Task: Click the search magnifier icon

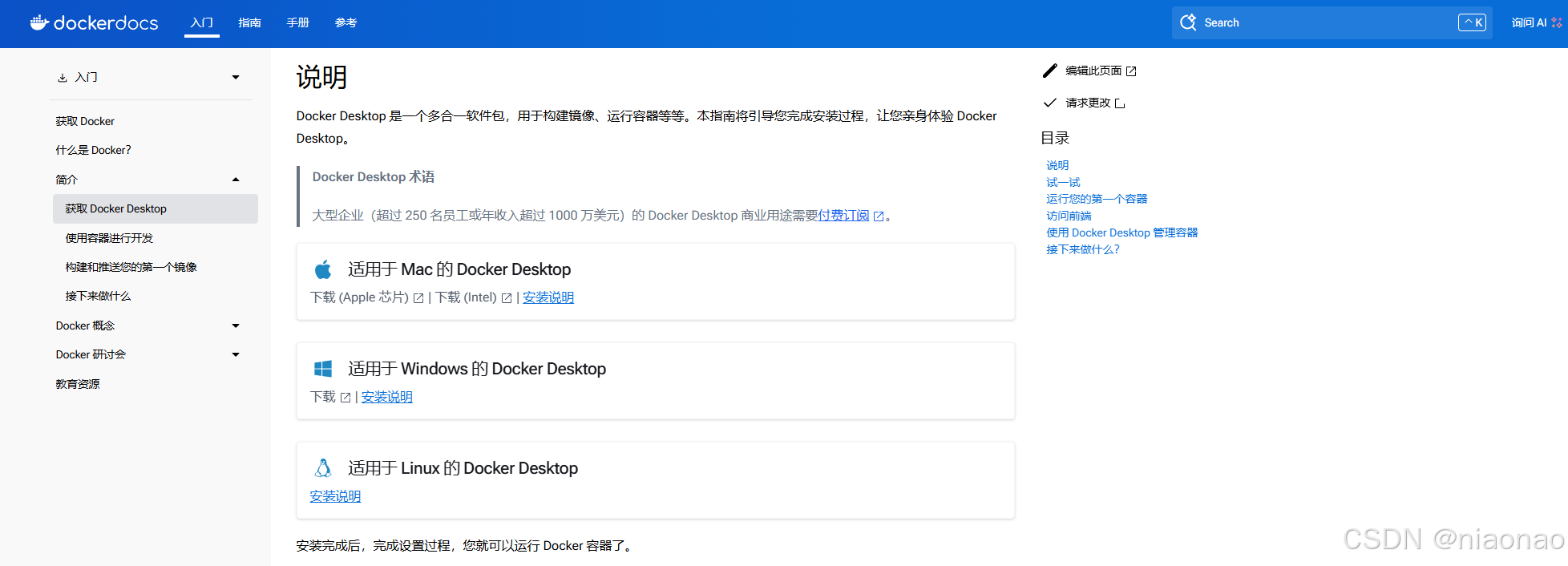Action: (1188, 22)
